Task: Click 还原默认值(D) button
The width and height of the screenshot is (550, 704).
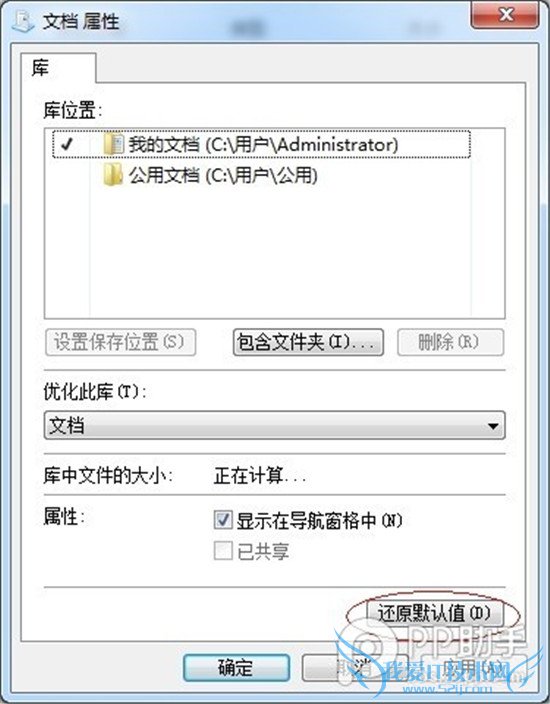Action: (435, 613)
